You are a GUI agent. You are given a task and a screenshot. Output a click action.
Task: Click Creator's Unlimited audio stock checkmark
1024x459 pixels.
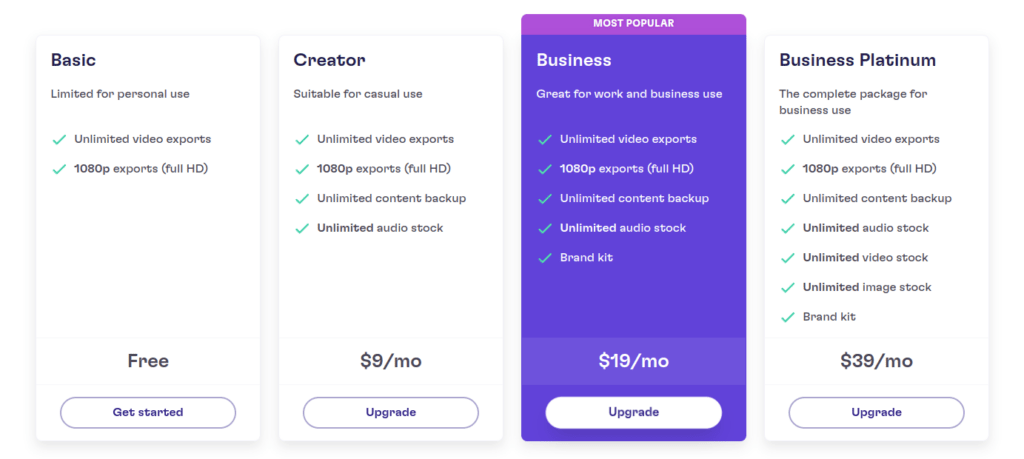click(x=302, y=229)
